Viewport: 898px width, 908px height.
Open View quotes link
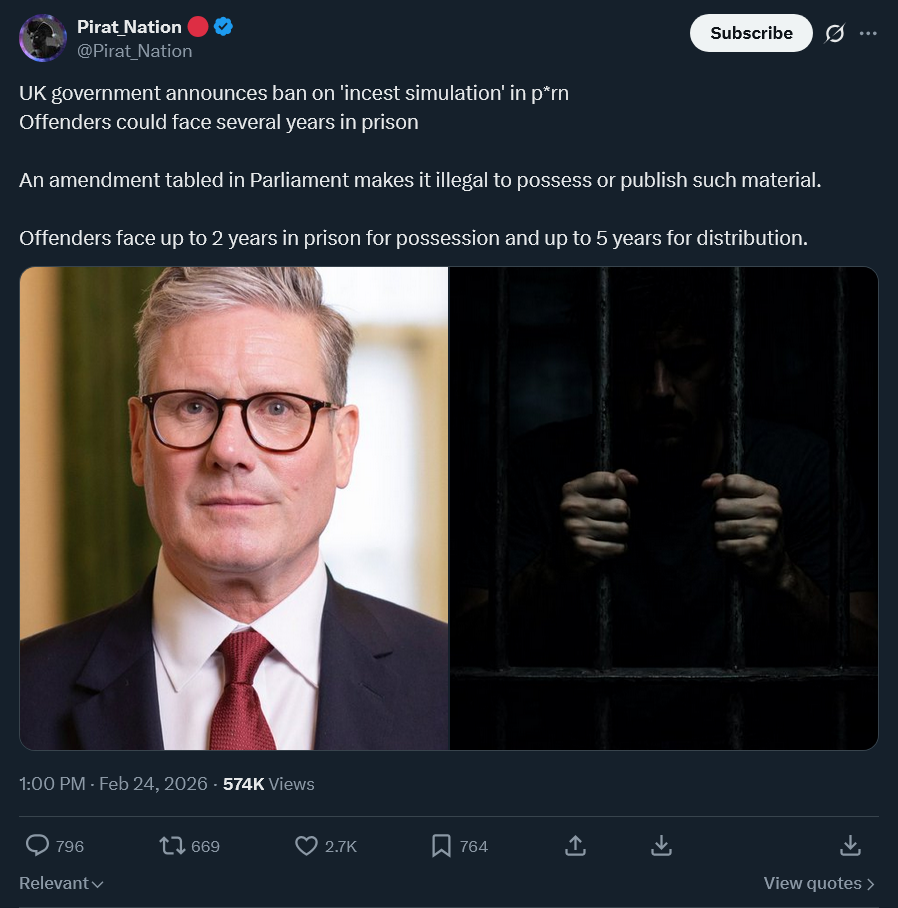tap(819, 883)
